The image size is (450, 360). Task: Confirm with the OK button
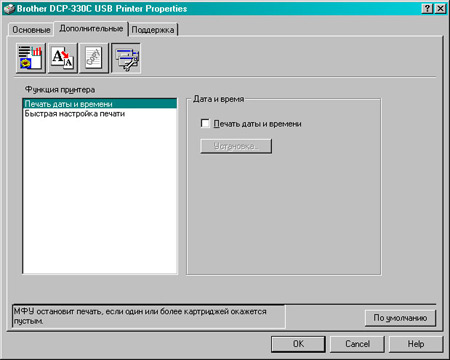[x=298, y=344]
